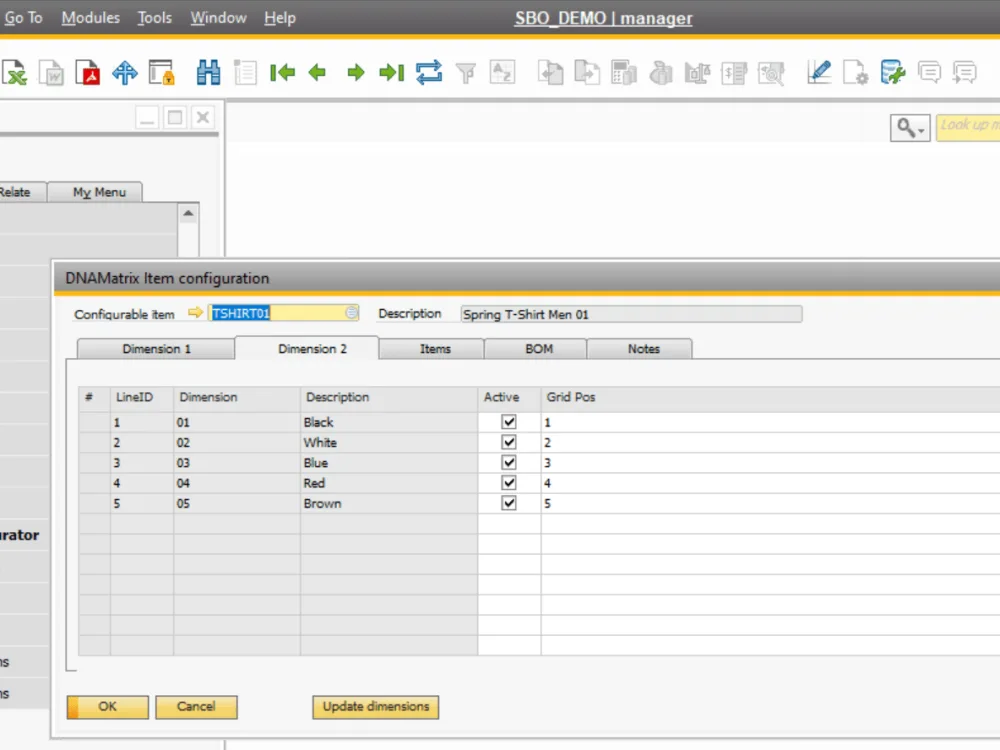This screenshot has width=1000, height=750.
Task: Toggle Active for the Brown row
Action: (509, 503)
